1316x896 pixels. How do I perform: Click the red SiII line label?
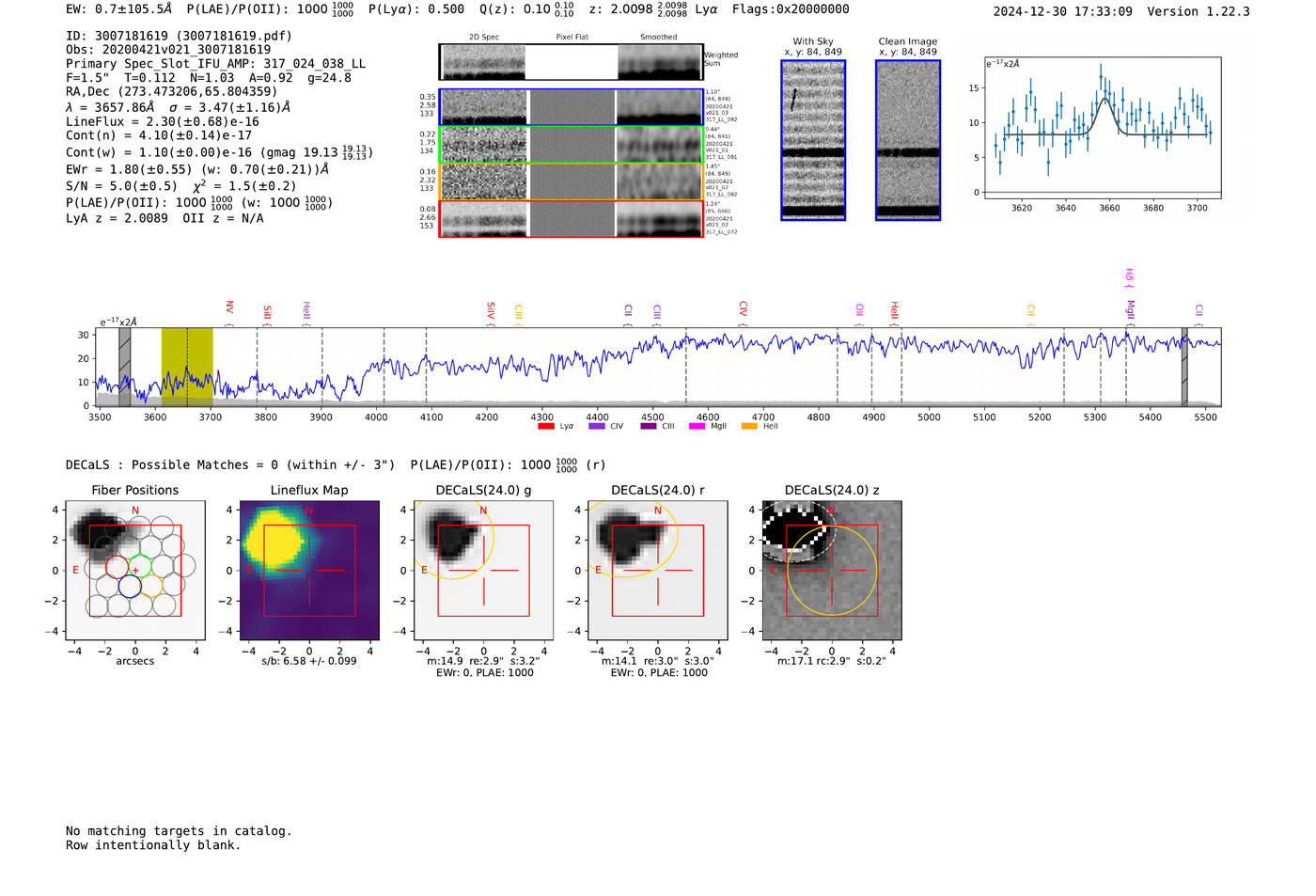267,314
